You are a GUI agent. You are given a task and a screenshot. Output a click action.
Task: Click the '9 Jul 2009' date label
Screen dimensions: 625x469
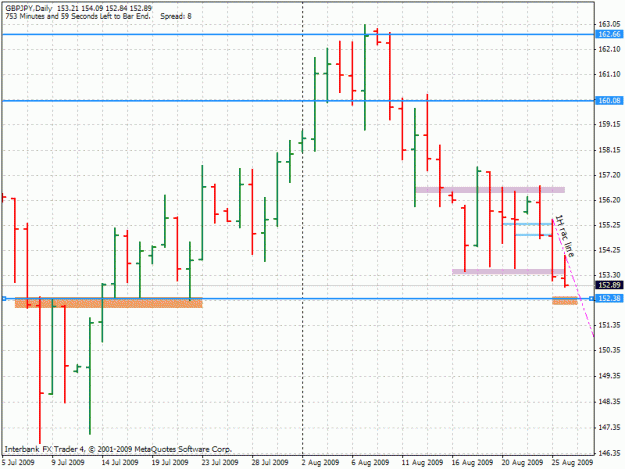click(68, 463)
